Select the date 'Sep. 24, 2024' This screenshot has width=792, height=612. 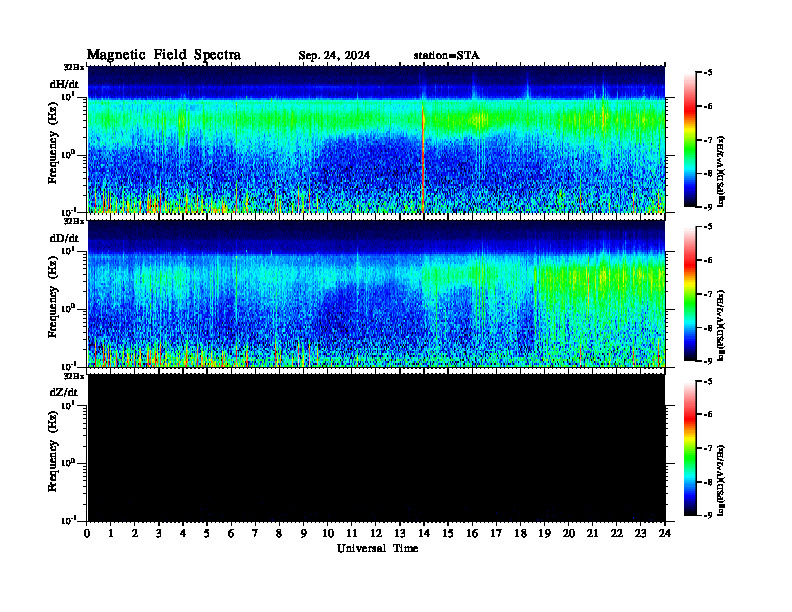tap(334, 56)
